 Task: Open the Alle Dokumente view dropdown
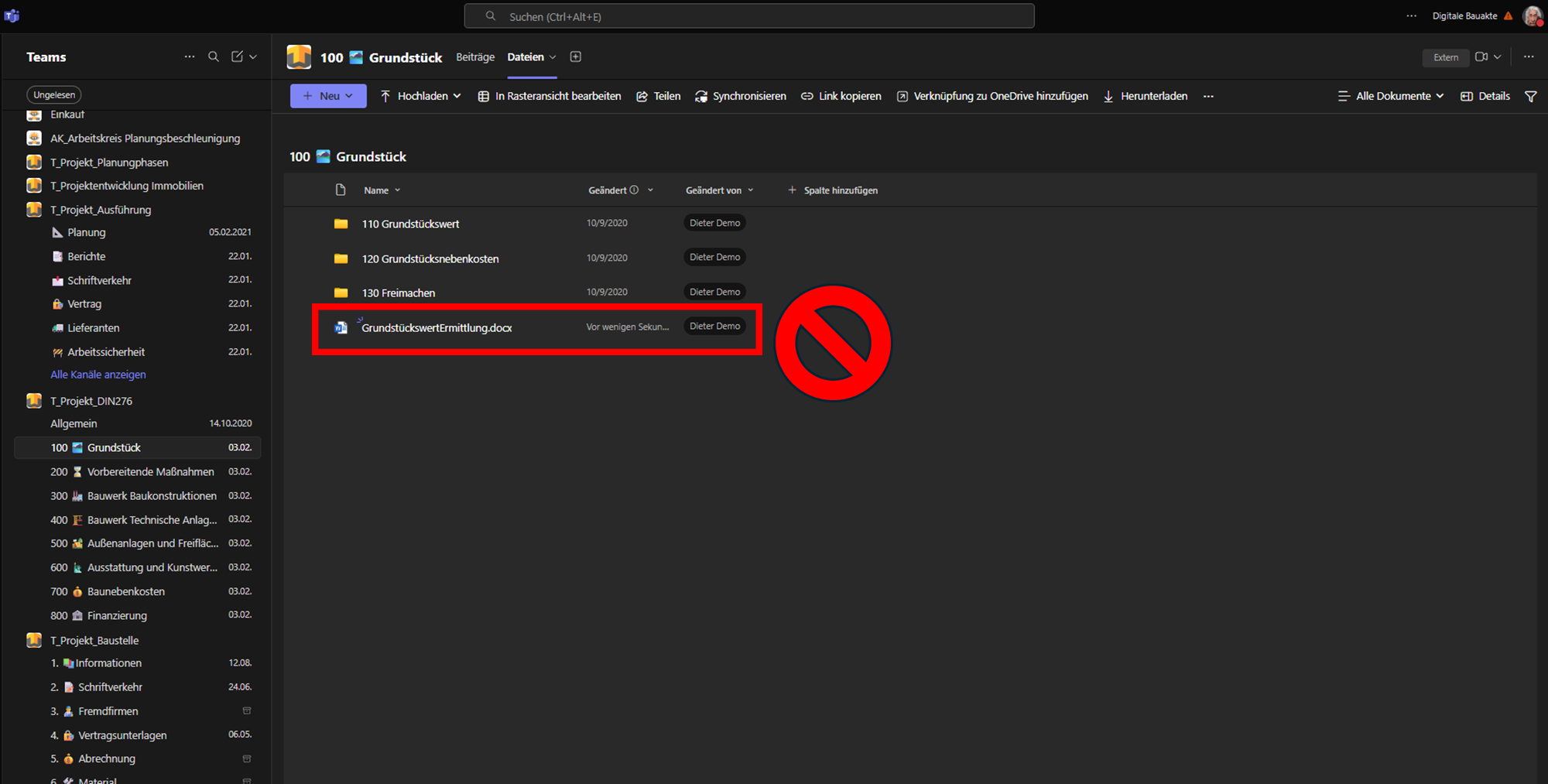tap(1391, 96)
